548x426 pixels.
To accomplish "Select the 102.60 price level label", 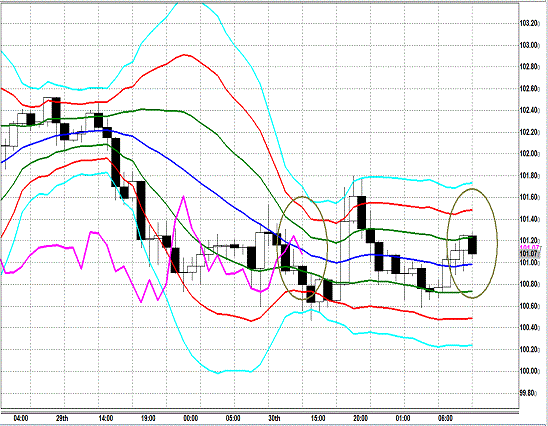I will click(x=530, y=88).
